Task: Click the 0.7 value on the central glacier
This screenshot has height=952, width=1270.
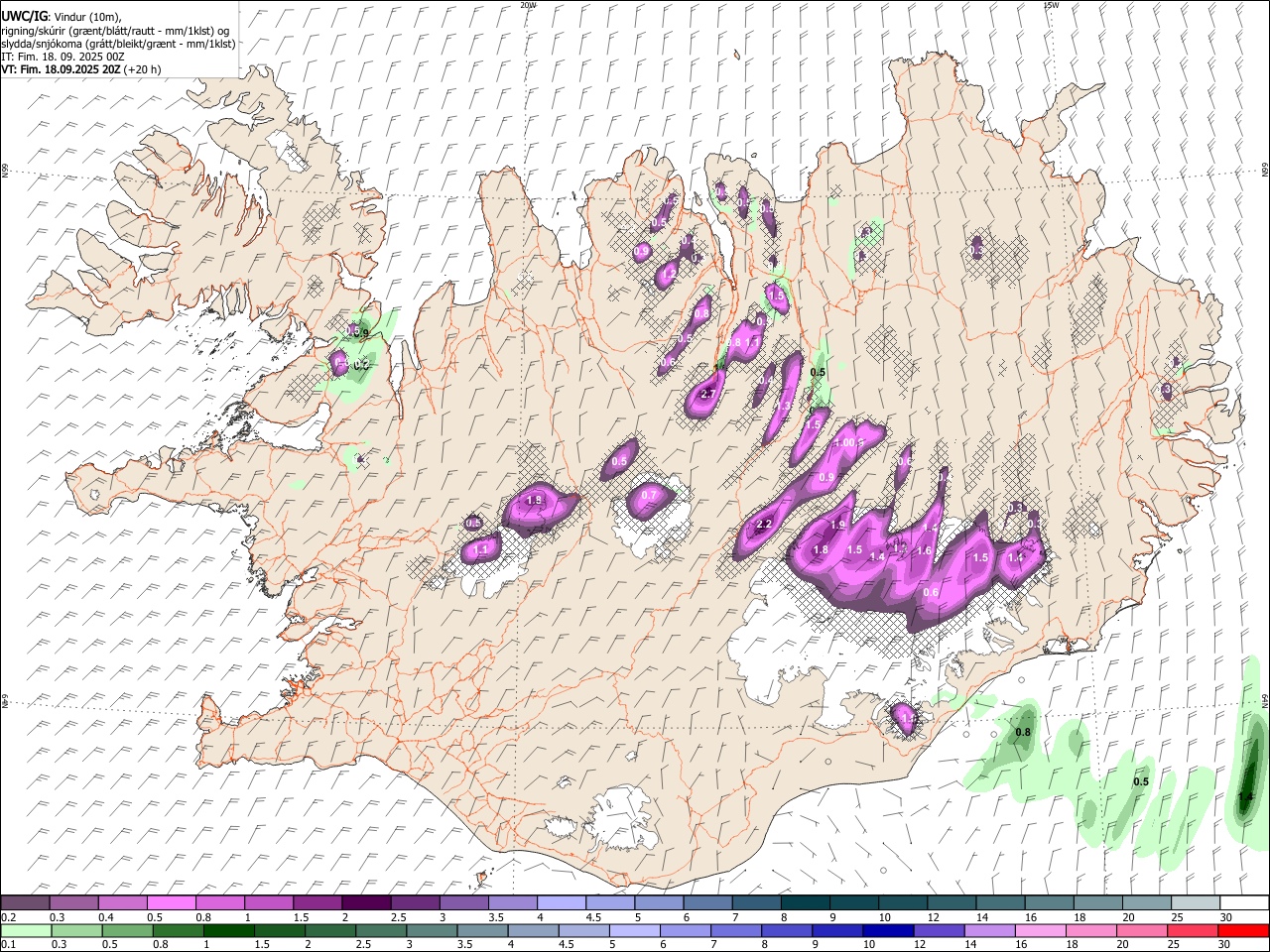Action: pyautogui.click(x=649, y=495)
